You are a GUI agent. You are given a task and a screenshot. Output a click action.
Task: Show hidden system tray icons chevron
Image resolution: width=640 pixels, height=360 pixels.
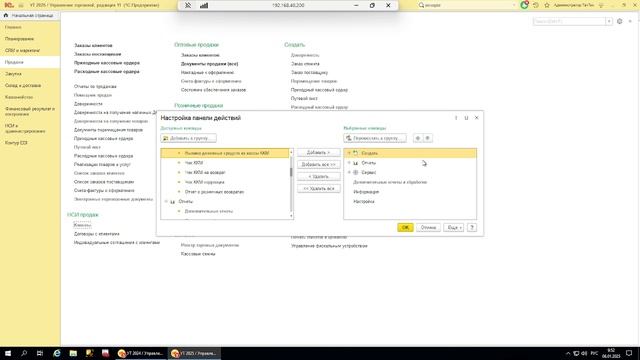(x=568, y=353)
